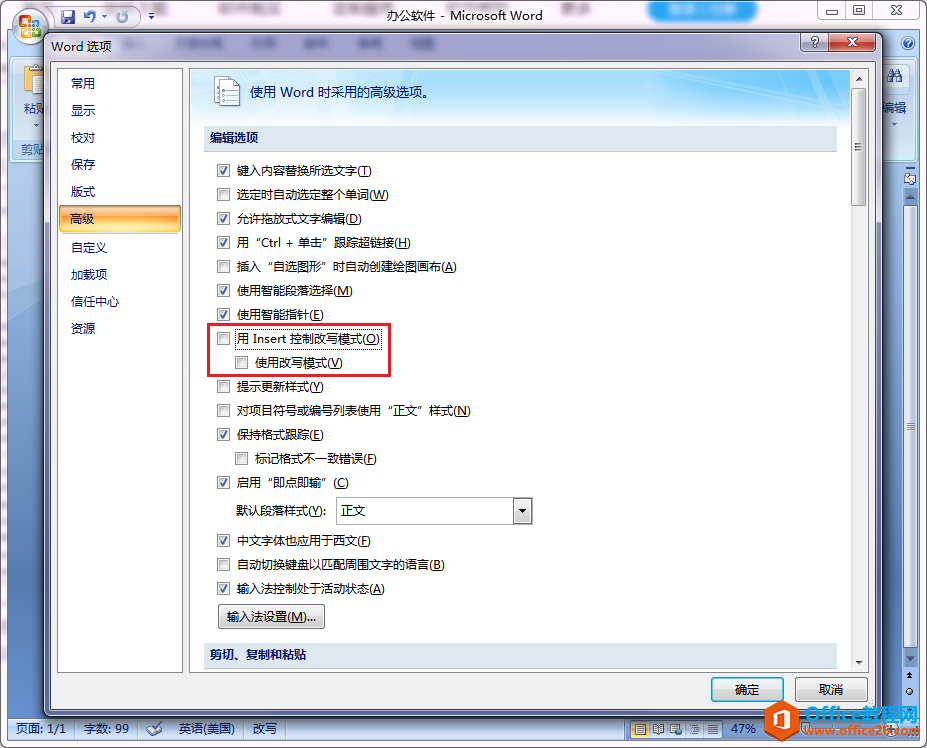Click document scrollbar down arrow in Word window
Image resolution: width=927 pixels, height=748 pixels.
tap(910, 659)
